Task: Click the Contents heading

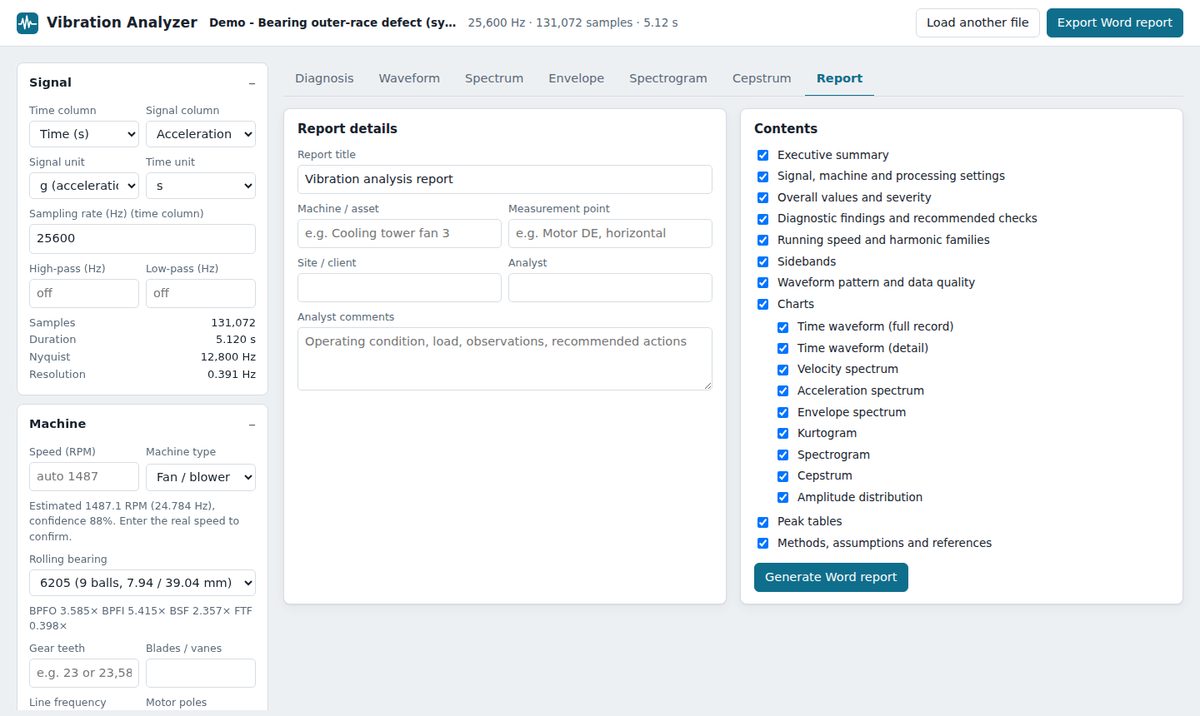Action: click(786, 129)
